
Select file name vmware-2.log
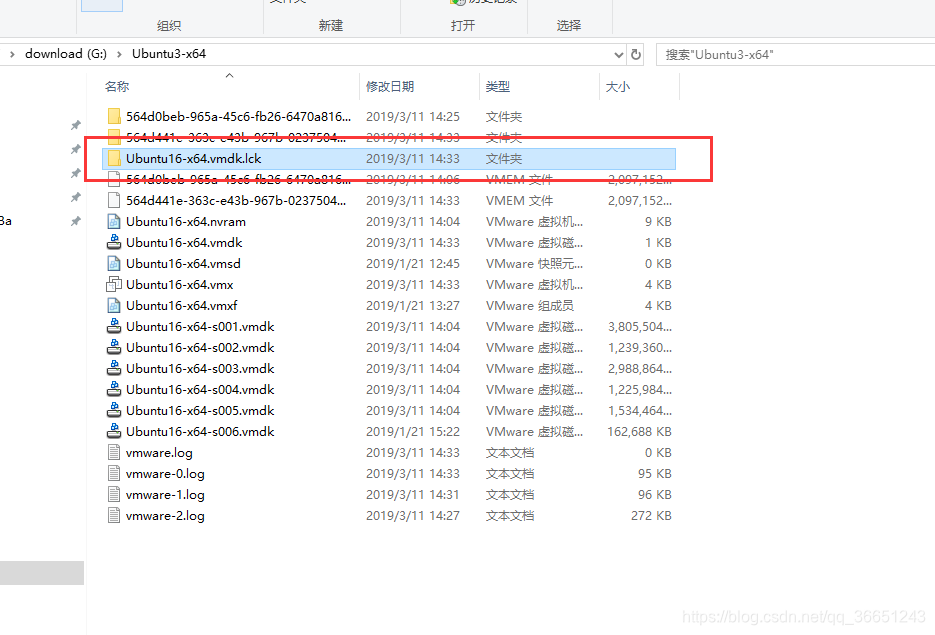[x=165, y=515]
